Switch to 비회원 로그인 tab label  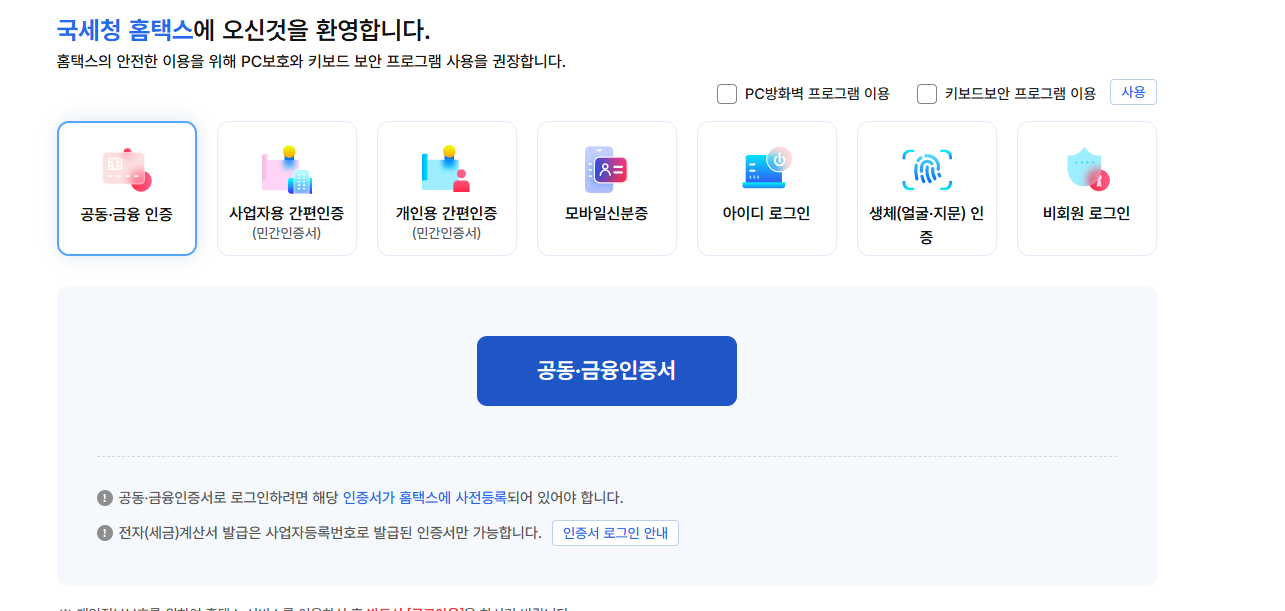1087,214
